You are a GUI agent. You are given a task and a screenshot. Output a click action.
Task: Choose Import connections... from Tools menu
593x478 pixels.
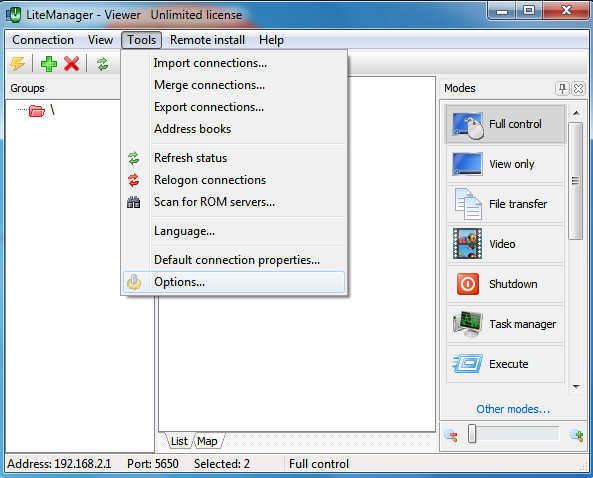point(233,63)
